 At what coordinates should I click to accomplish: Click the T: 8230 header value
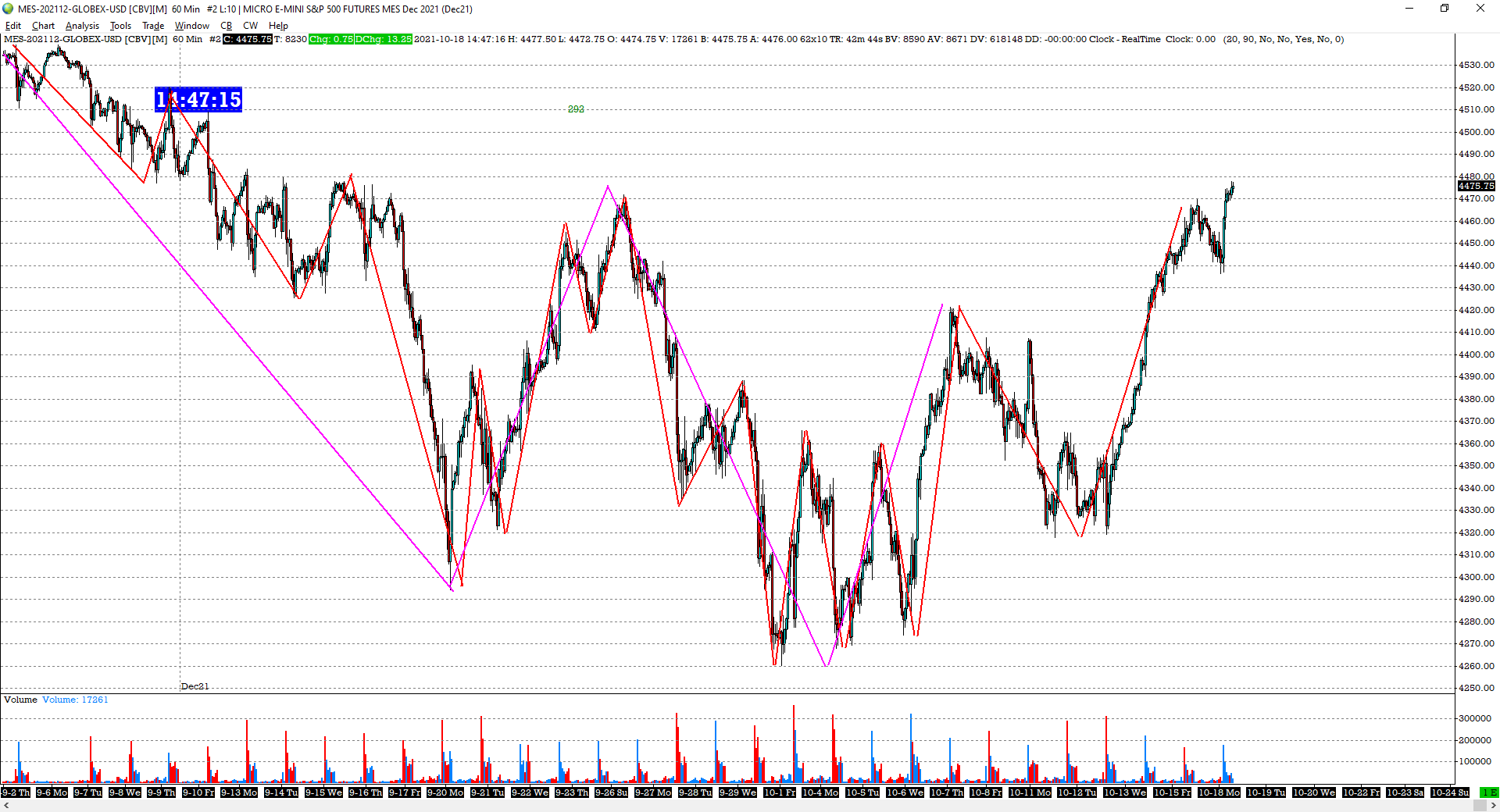[290, 39]
